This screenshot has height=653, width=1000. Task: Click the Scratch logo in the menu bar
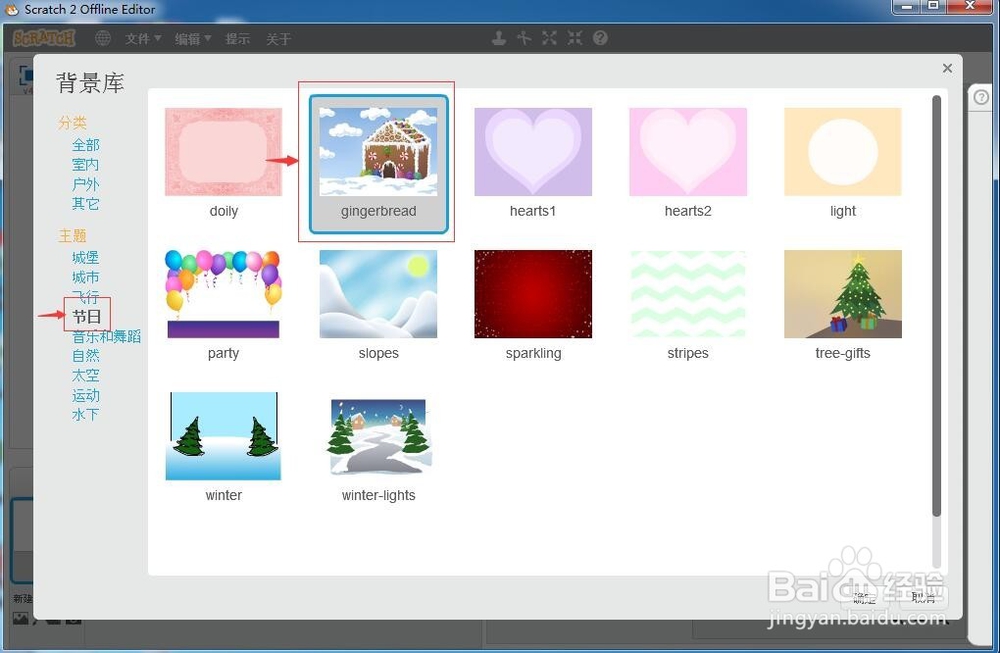click(x=44, y=38)
